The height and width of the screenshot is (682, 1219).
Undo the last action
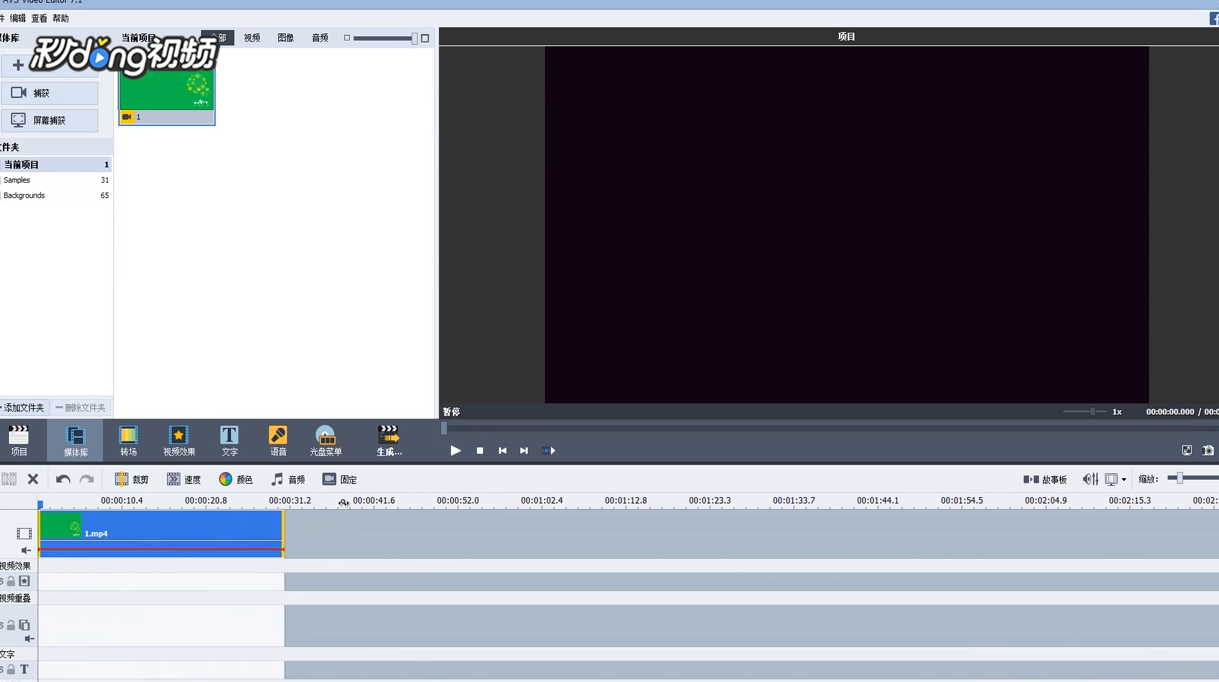(62, 479)
